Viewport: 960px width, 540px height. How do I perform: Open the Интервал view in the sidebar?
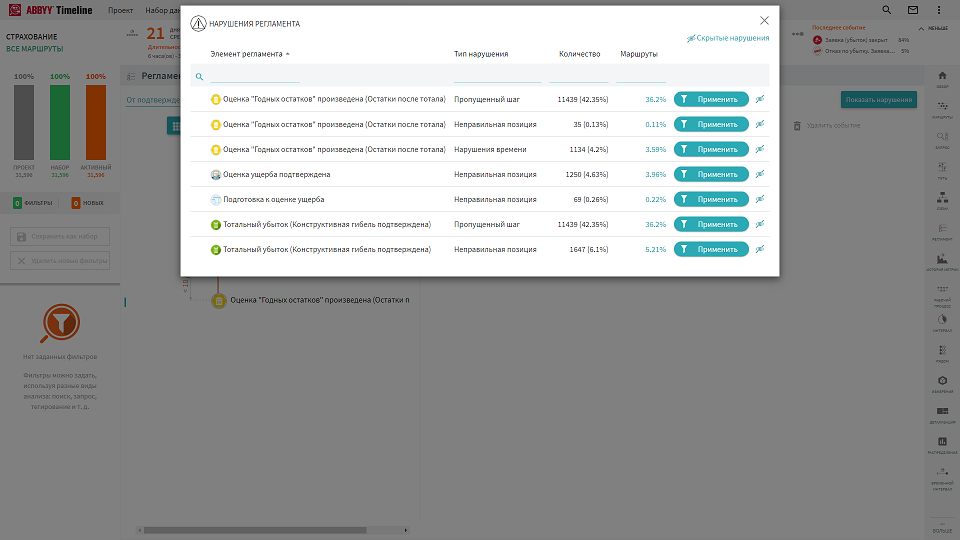[x=942, y=323]
